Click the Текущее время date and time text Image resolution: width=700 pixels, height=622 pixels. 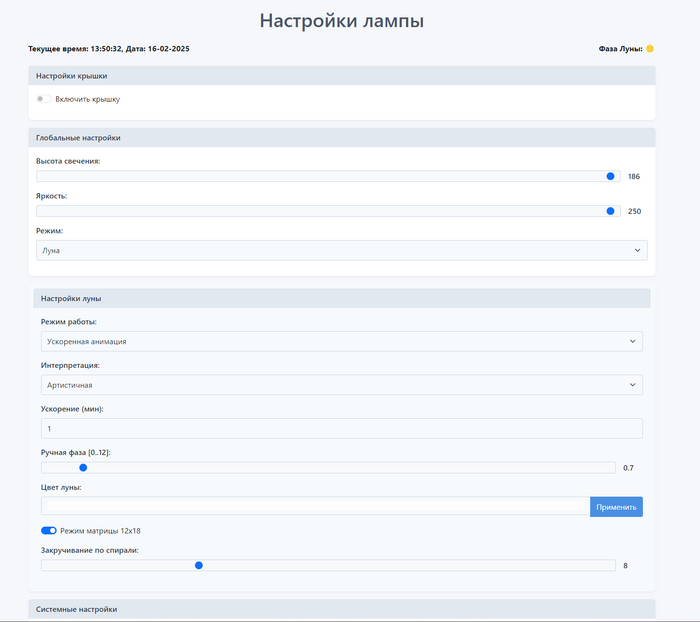point(109,48)
